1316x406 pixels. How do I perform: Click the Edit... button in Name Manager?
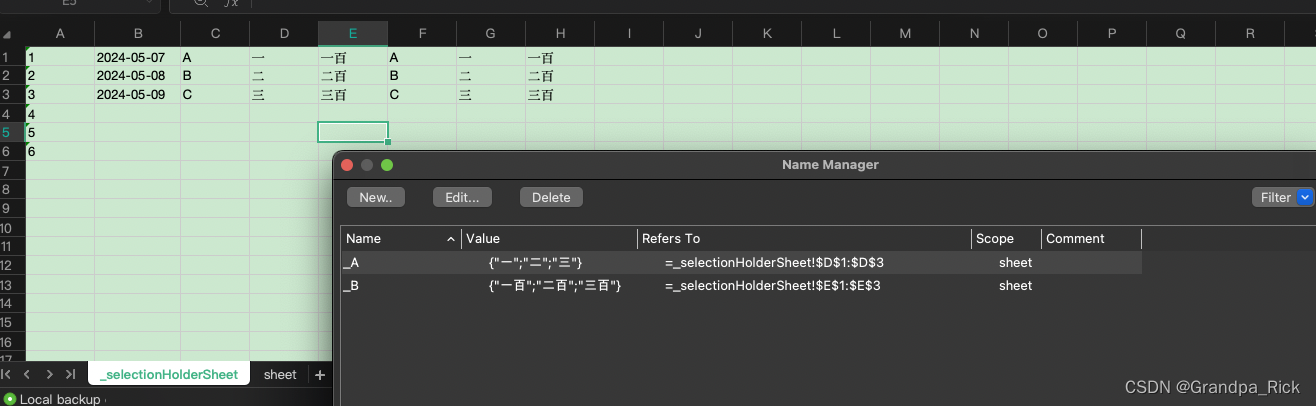(x=462, y=198)
